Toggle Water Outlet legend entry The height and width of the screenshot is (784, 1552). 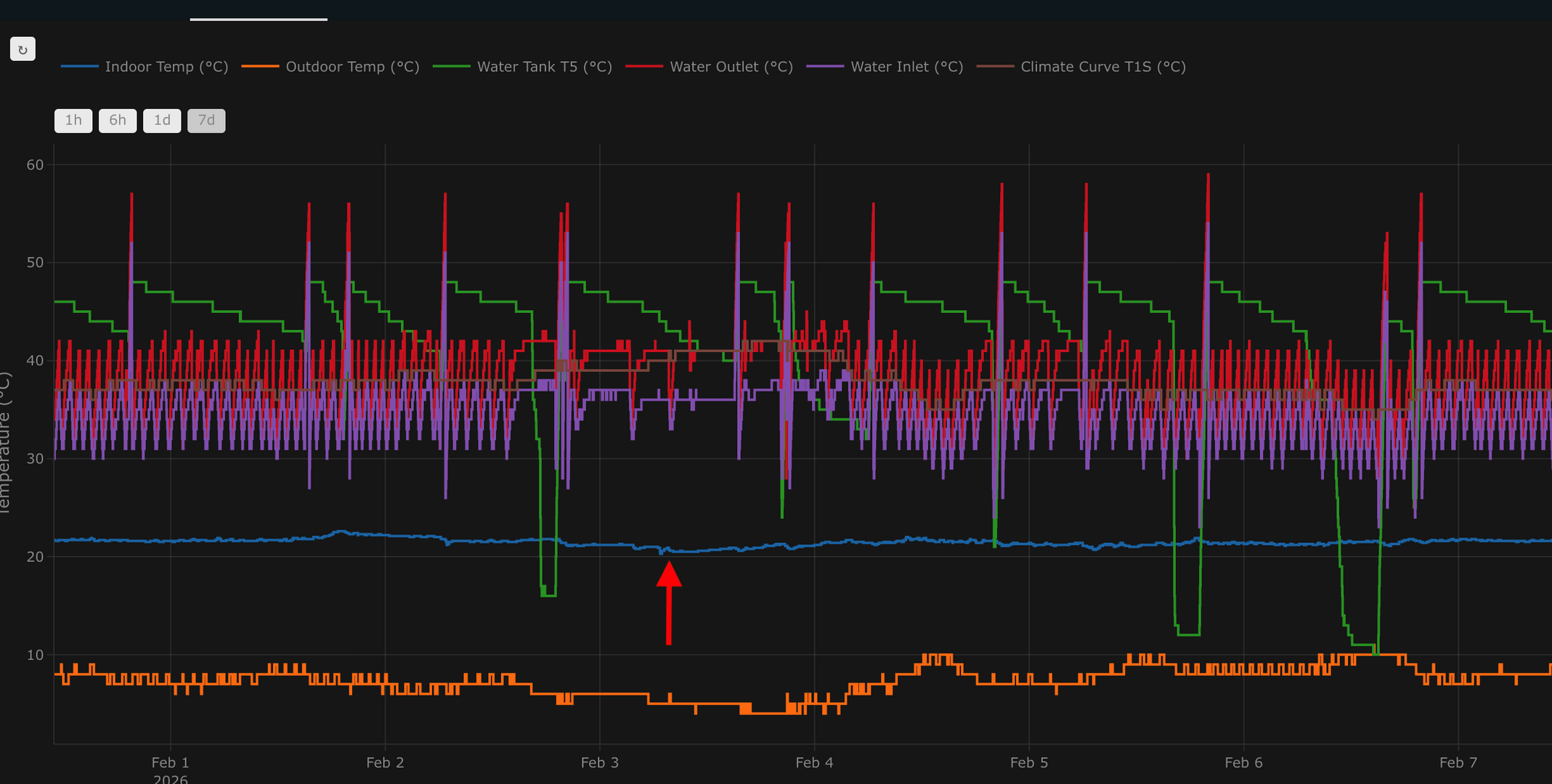coord(731,67)
